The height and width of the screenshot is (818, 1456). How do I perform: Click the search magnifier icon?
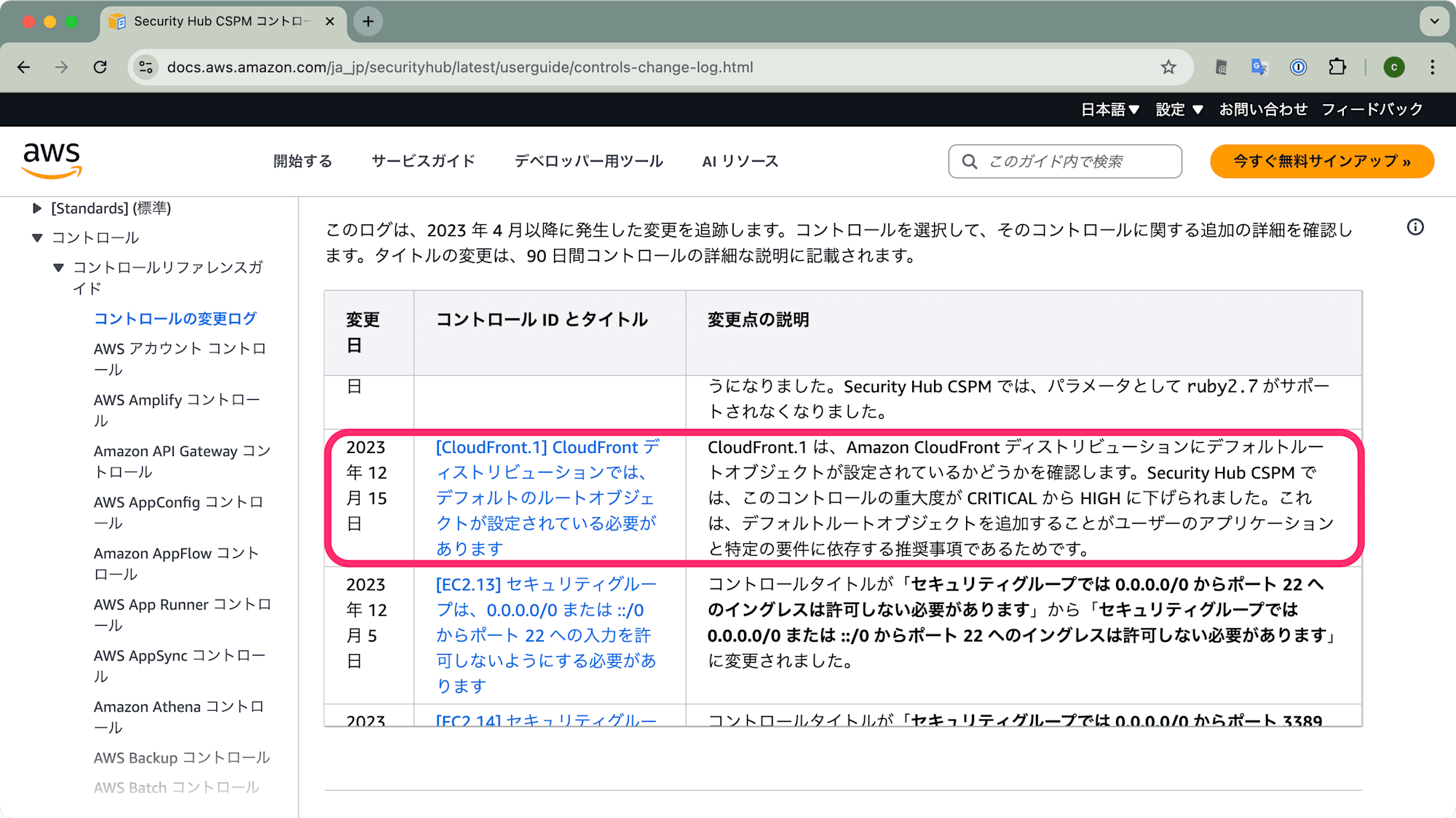[970, 161]
